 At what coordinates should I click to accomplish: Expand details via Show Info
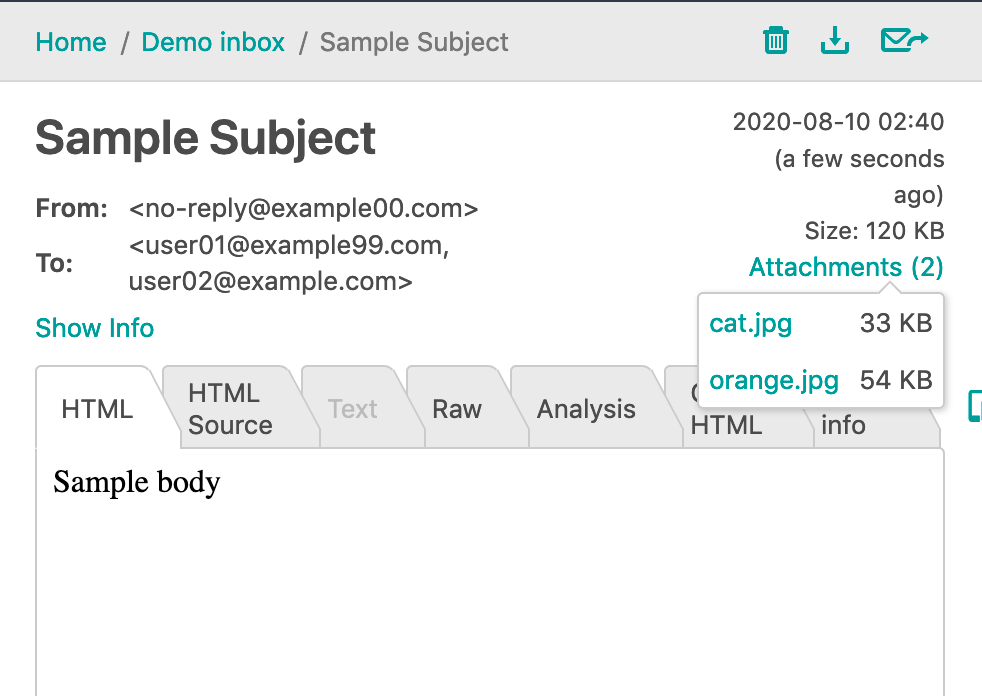coord(95,328)
